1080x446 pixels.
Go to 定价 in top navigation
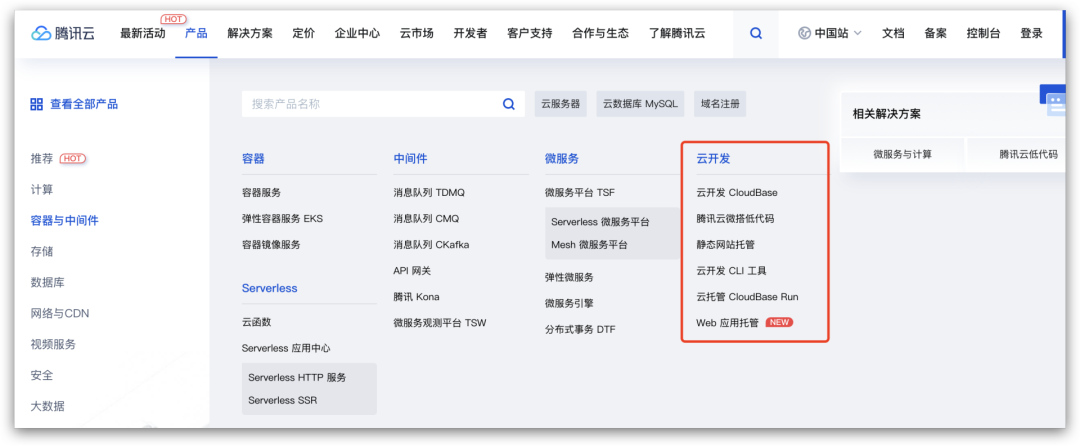[x=303, y=33]
